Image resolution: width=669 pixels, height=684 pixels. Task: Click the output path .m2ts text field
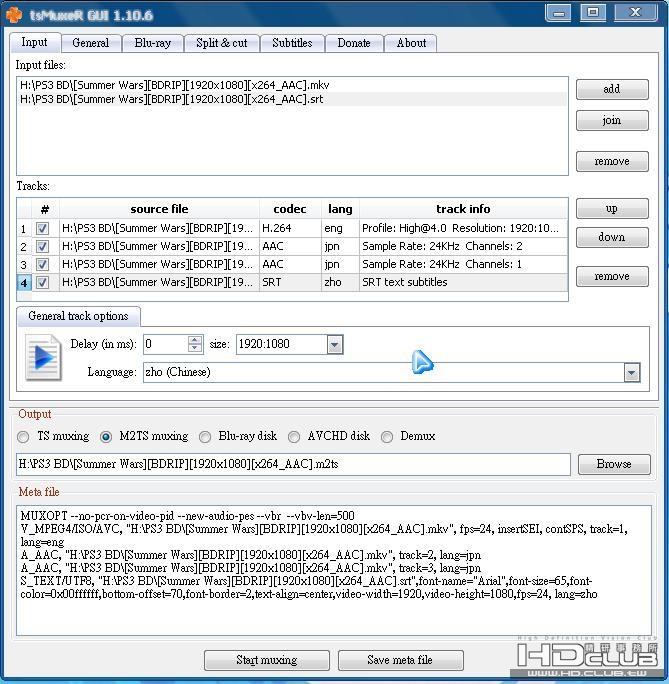click(293, 464)
